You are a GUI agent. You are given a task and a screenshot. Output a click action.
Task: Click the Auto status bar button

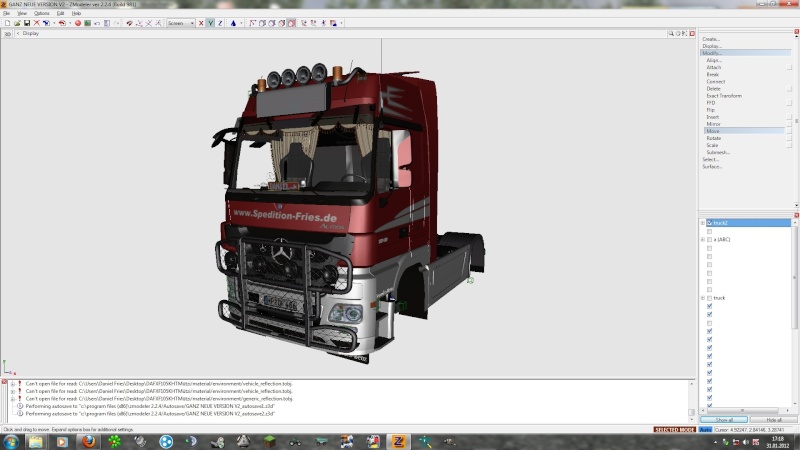click(705, 430)
